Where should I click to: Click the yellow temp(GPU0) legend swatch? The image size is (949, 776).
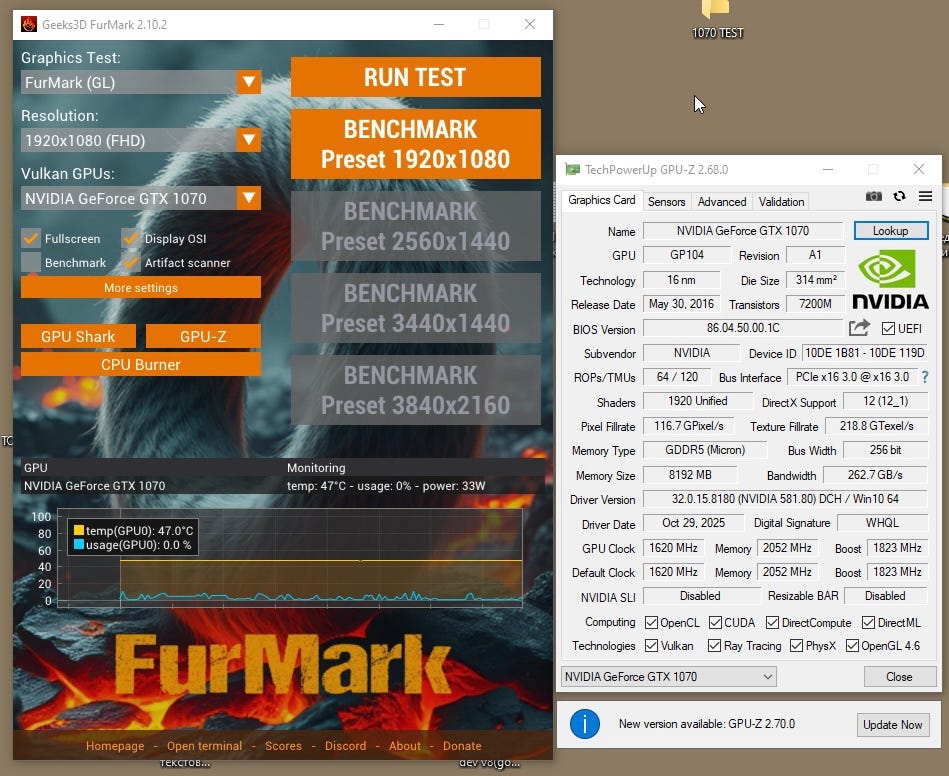click(79, 530)
